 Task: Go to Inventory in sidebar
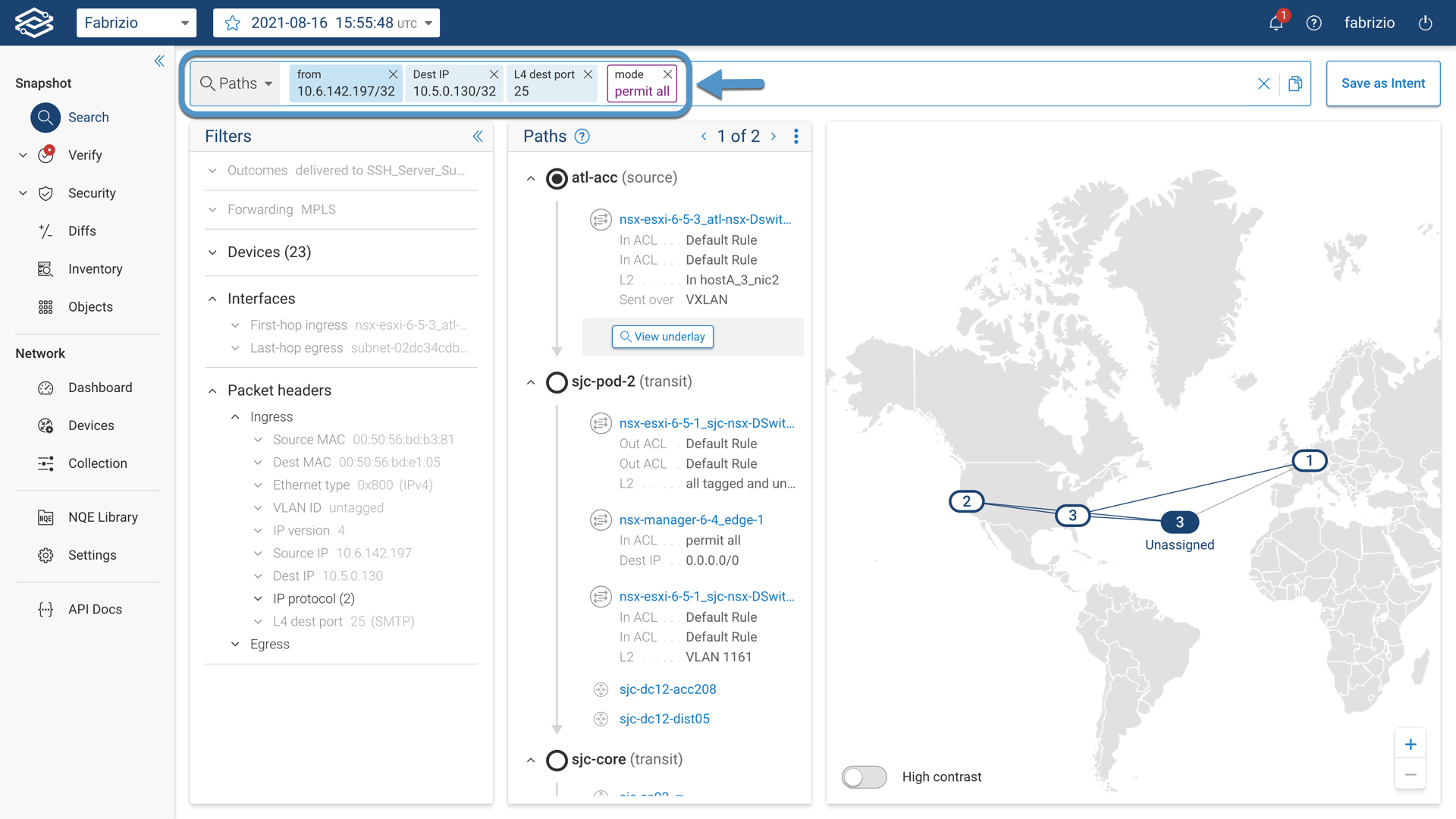tap(95, 269)
